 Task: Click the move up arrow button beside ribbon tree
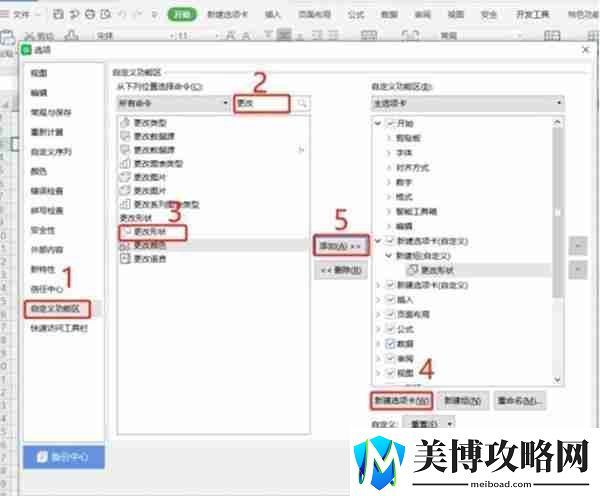pos(578,246)
